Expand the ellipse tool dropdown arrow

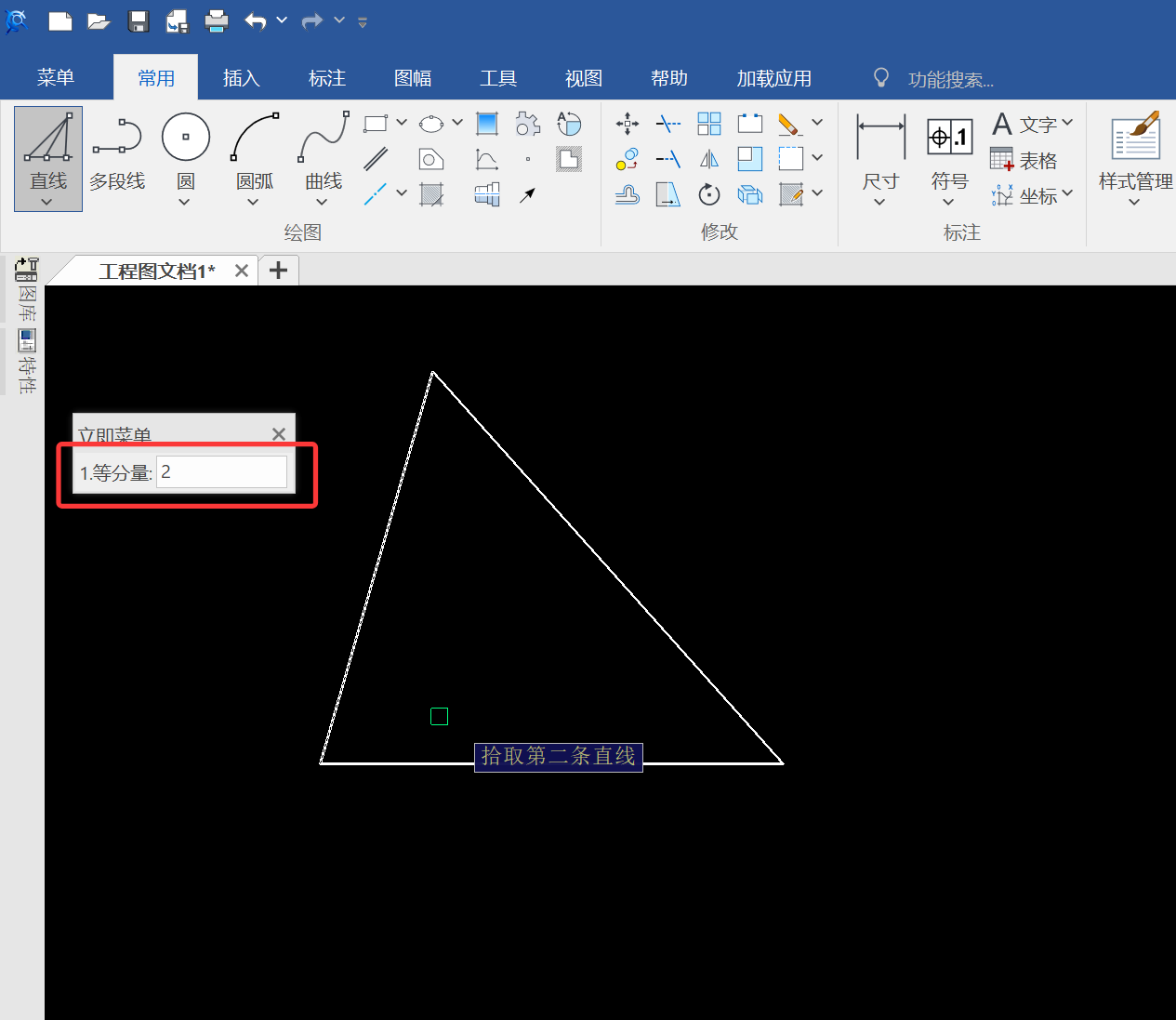pyautogui.click(x=457, y=122)
